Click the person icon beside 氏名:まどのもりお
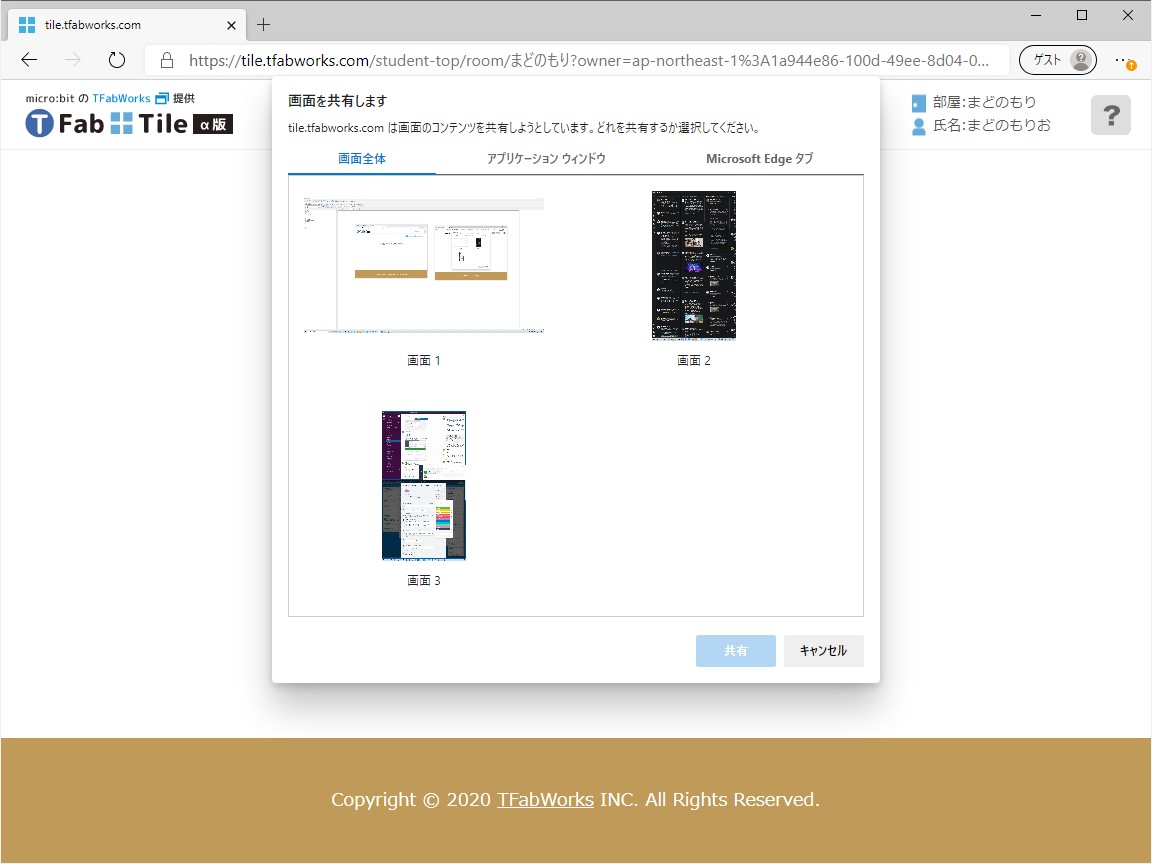This screenshot has width=1152, height=864. (917, 125)
